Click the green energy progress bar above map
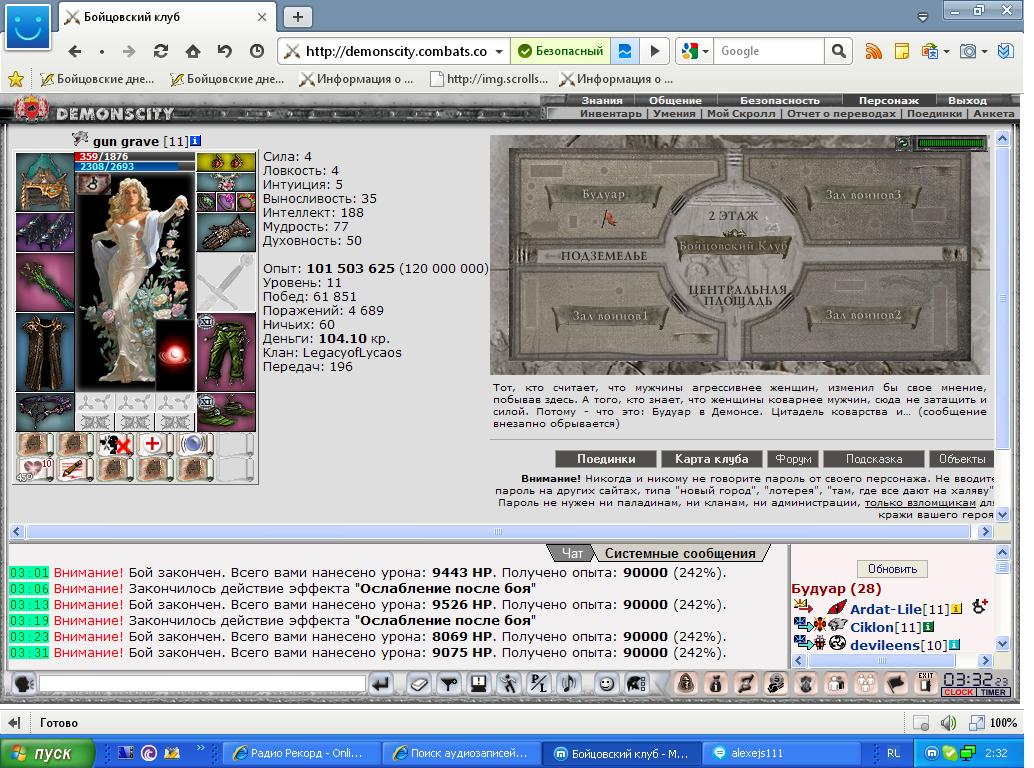The height and width of the screenshot is (768, 1034). pos(950,143)
